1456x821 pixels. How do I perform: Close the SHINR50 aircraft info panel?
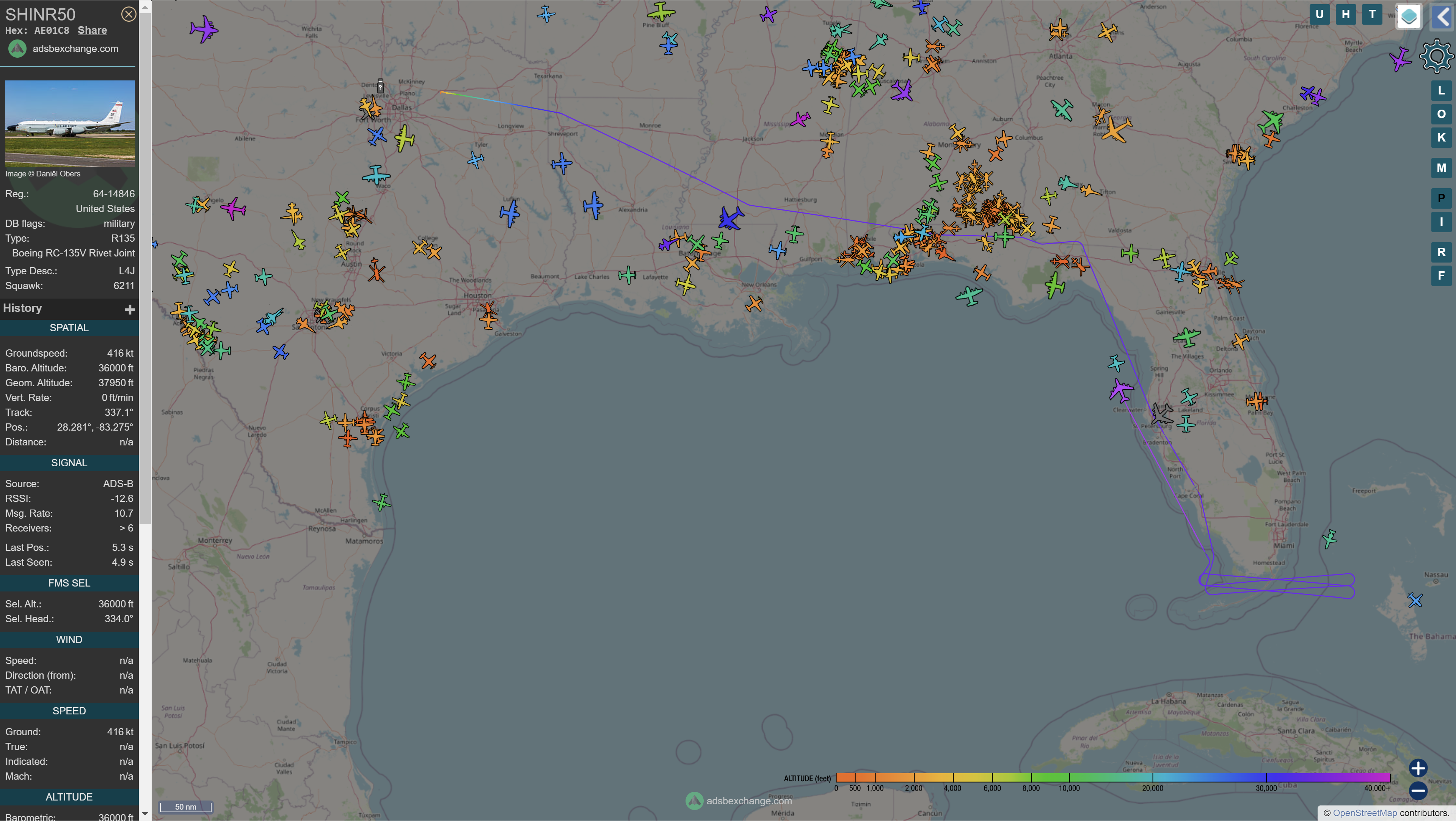[x=128, y=14]
